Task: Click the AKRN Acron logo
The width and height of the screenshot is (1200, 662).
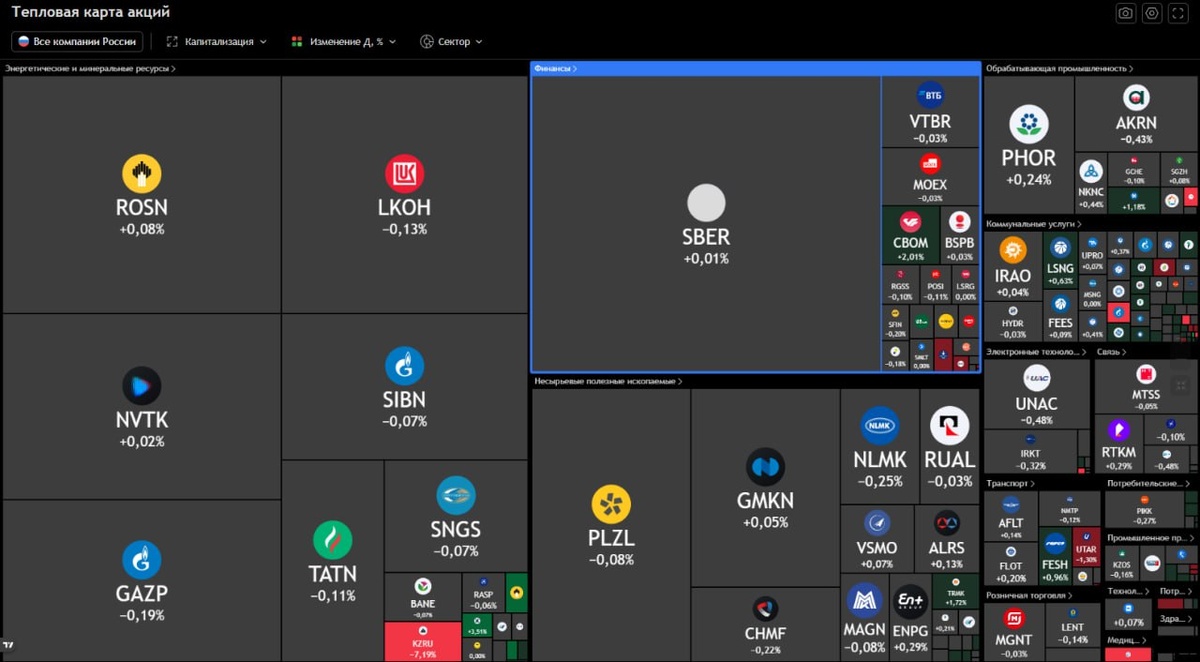Action: 1135,97
